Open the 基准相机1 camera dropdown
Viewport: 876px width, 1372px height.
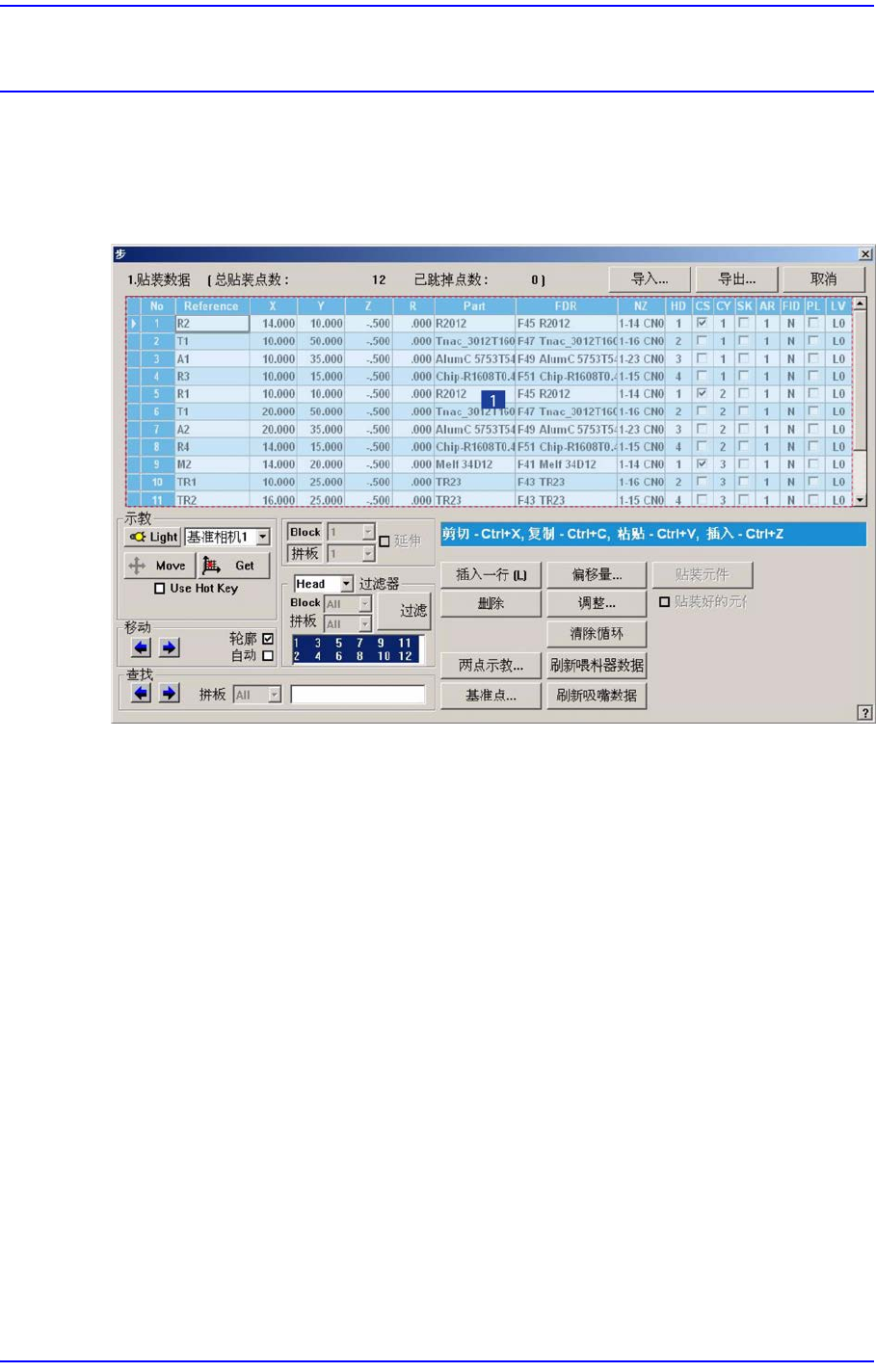[x=227, y=538]
